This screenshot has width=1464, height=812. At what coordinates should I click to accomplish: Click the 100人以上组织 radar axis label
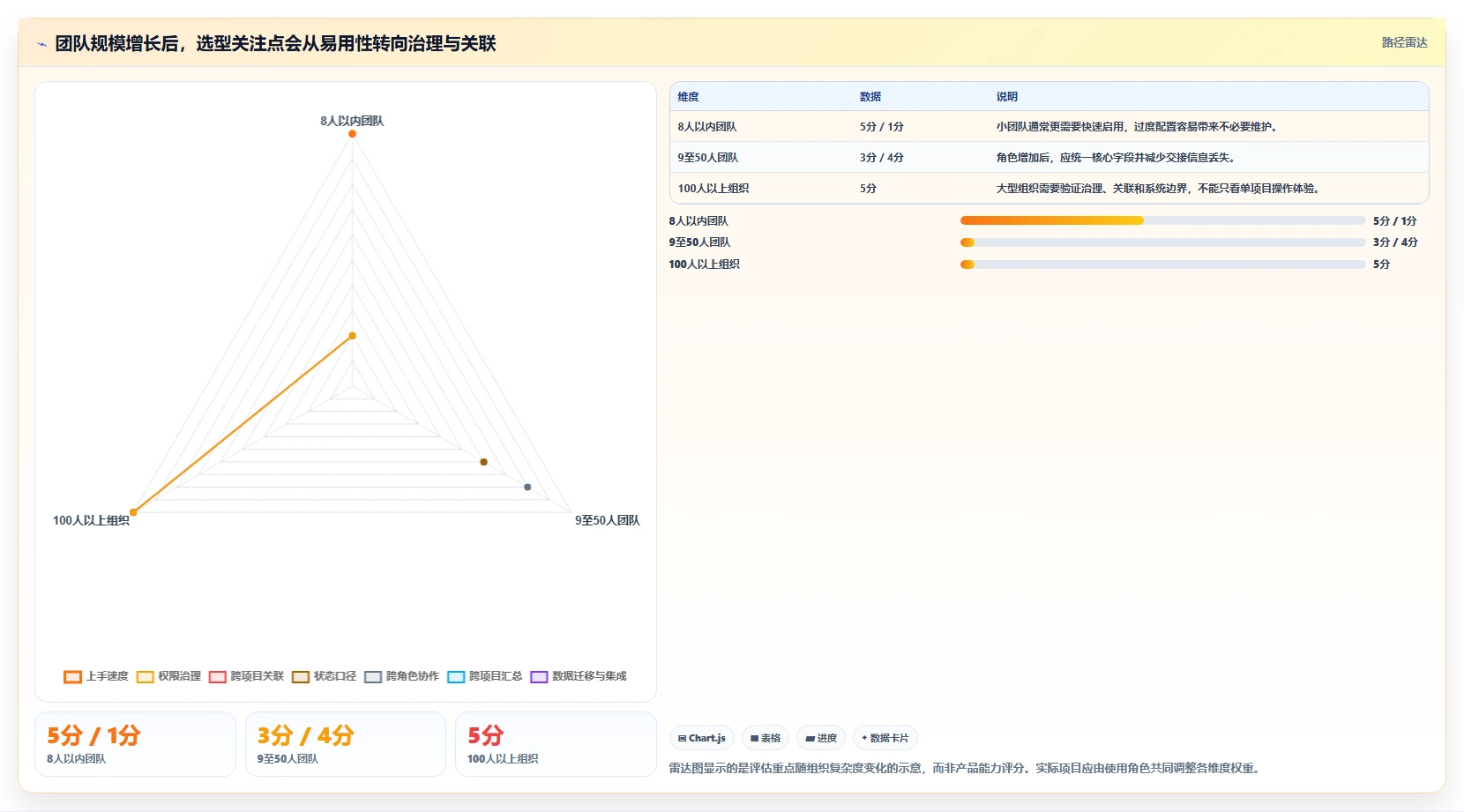pyautogui.click(x=91, y=520)
